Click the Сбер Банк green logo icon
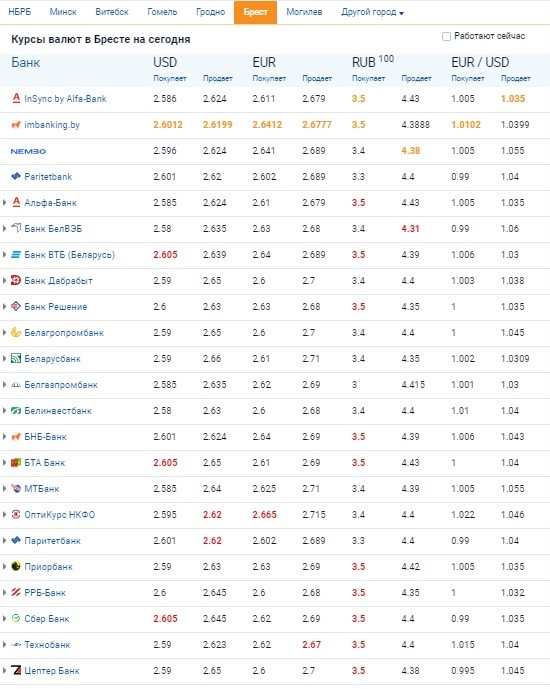This screenshot has height=689, width=550. click(16, 618)
